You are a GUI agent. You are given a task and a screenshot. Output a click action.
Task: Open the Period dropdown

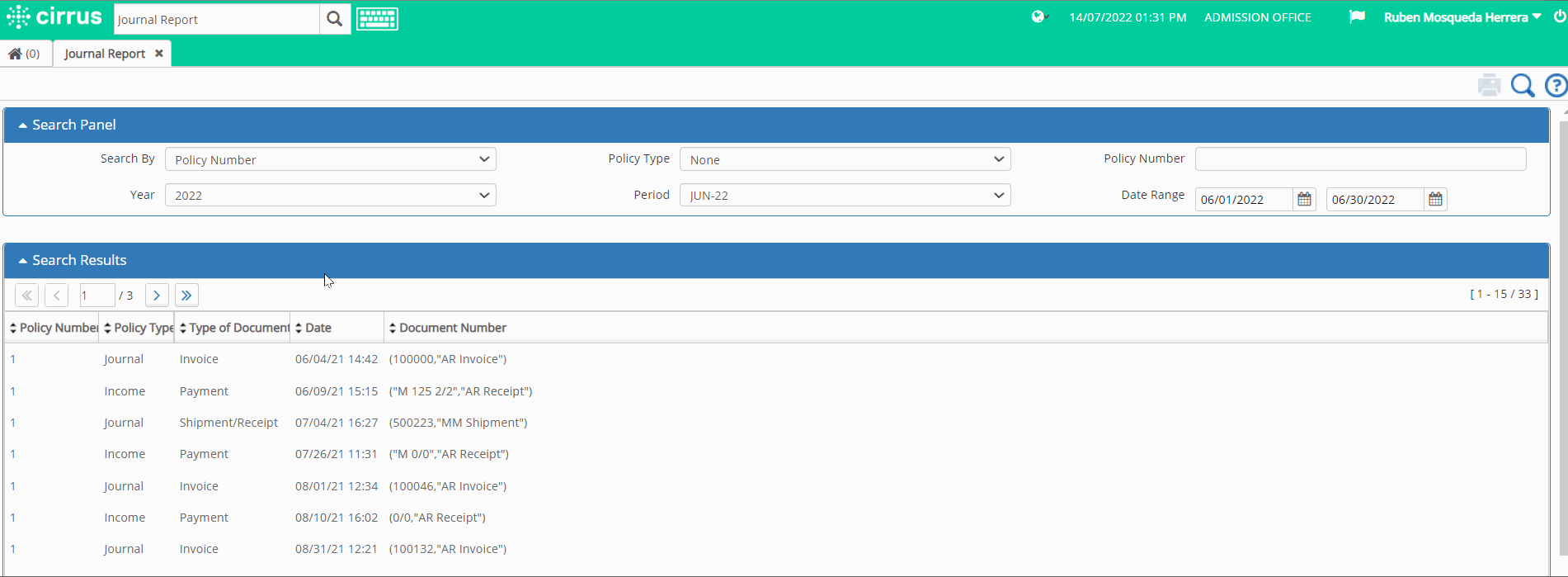click(x=845, y=195)
